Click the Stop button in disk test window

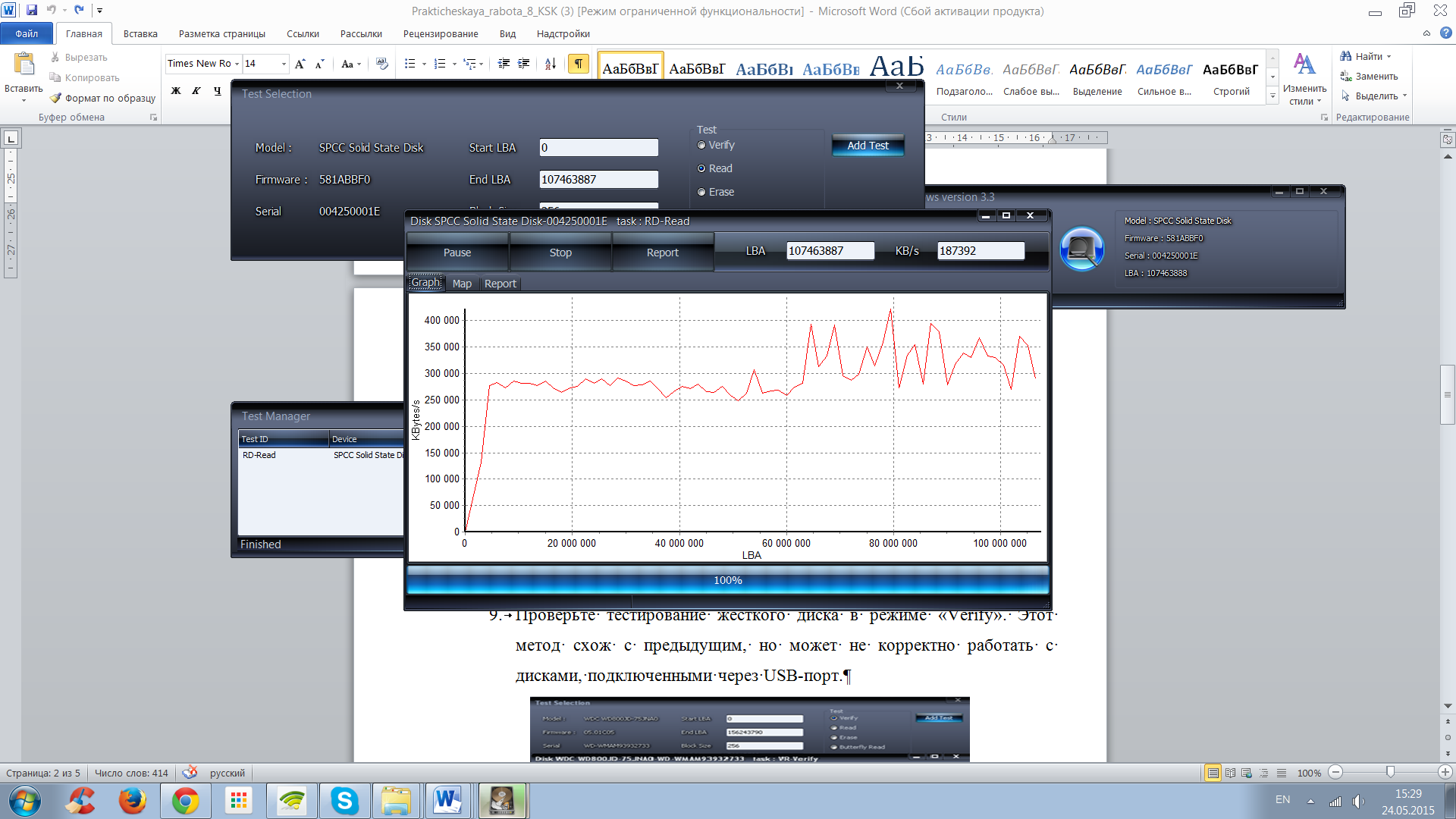560,253
